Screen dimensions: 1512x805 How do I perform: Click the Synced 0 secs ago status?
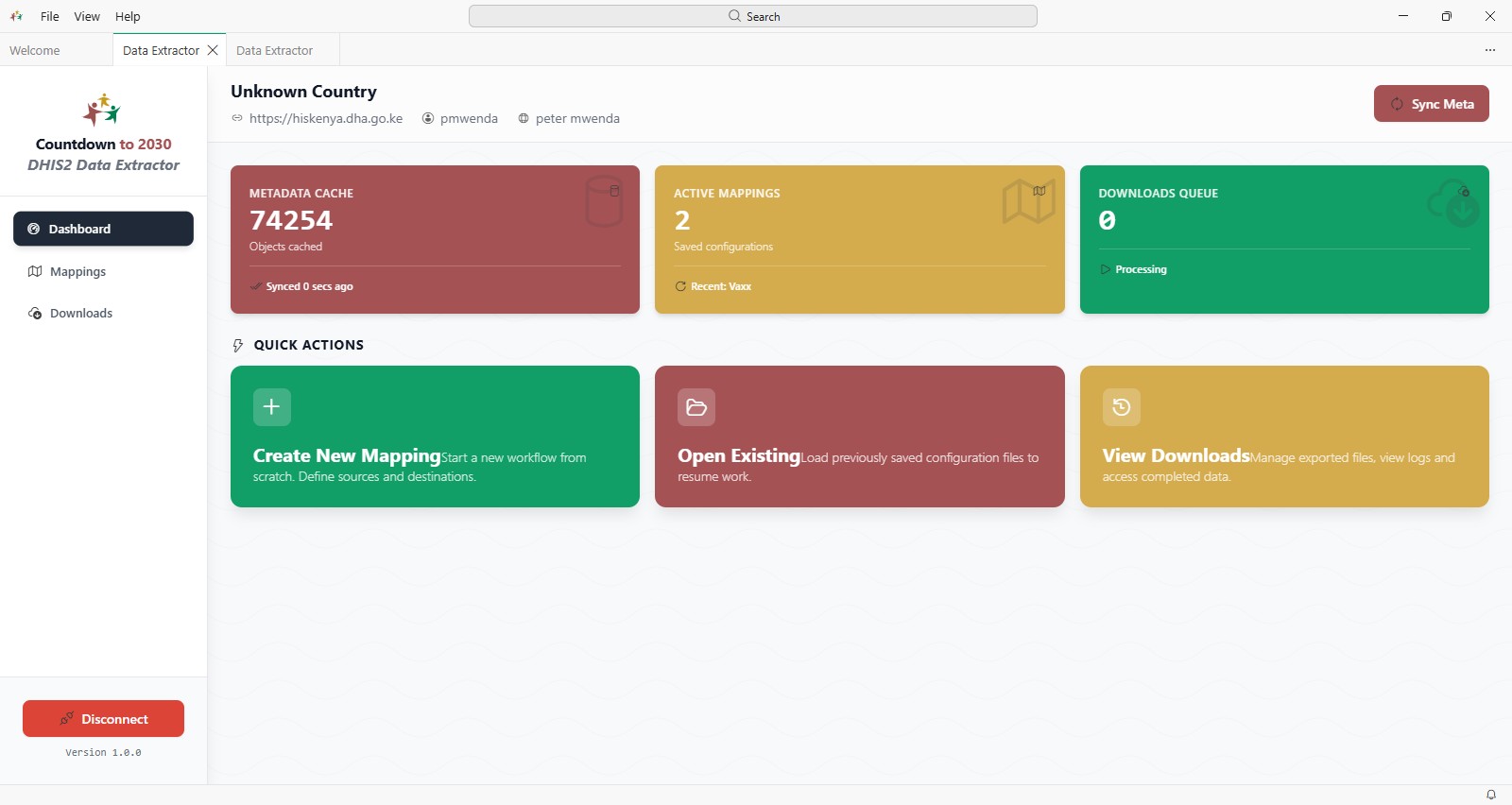[301, 286]
